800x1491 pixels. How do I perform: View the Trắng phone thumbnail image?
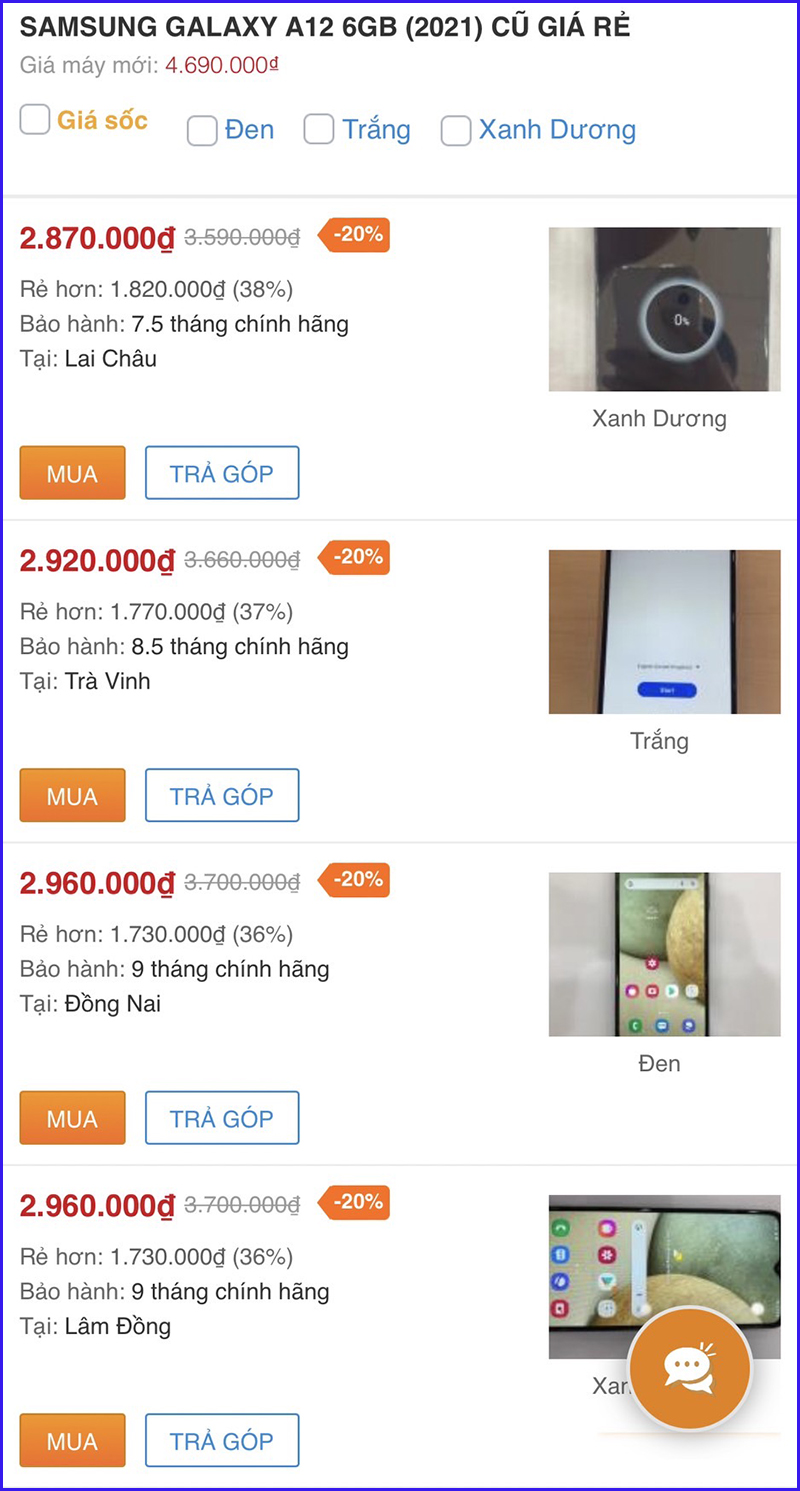[x=664, y=631]
